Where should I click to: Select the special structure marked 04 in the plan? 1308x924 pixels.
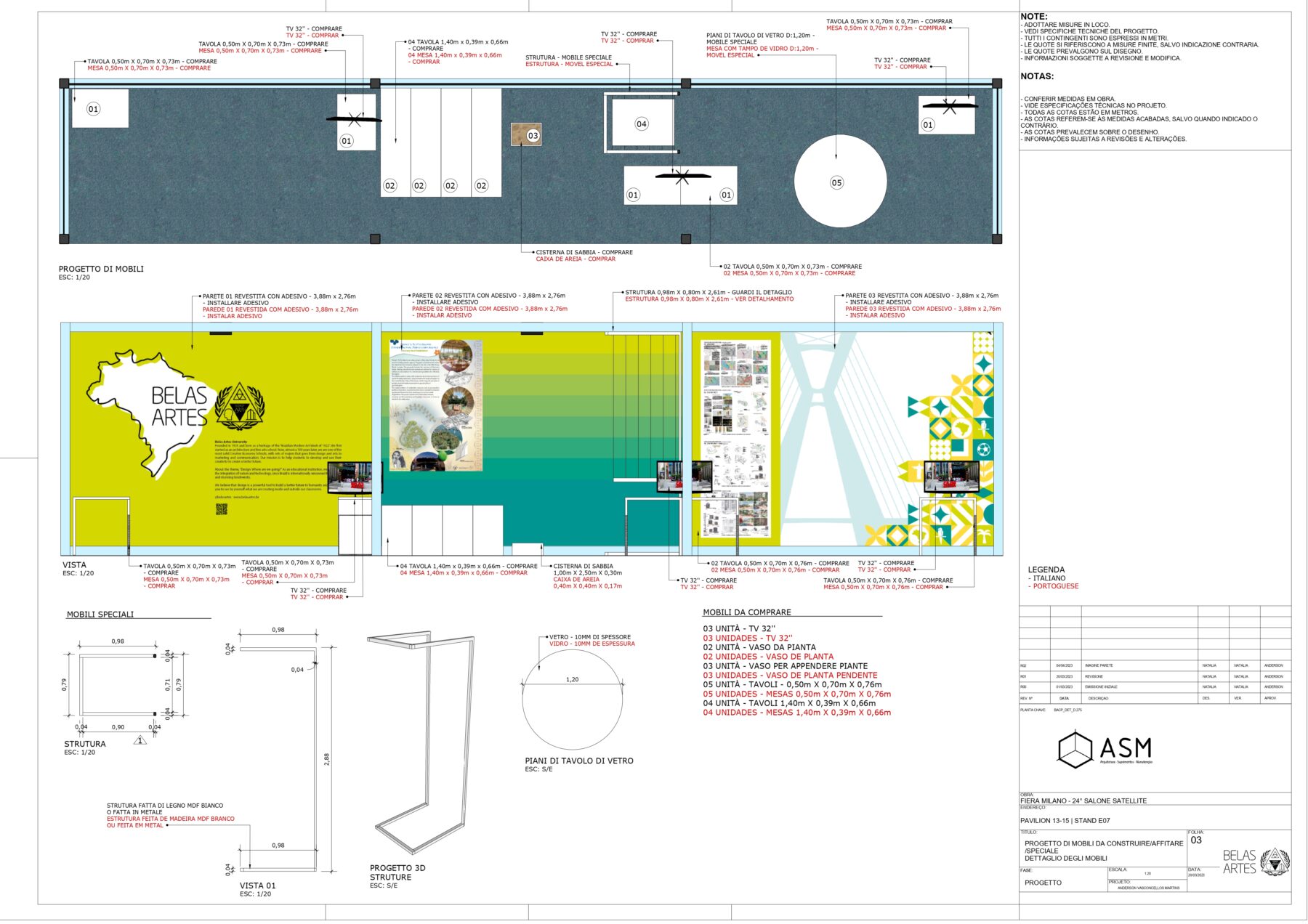pyautogui.click(x=642, y=123)
